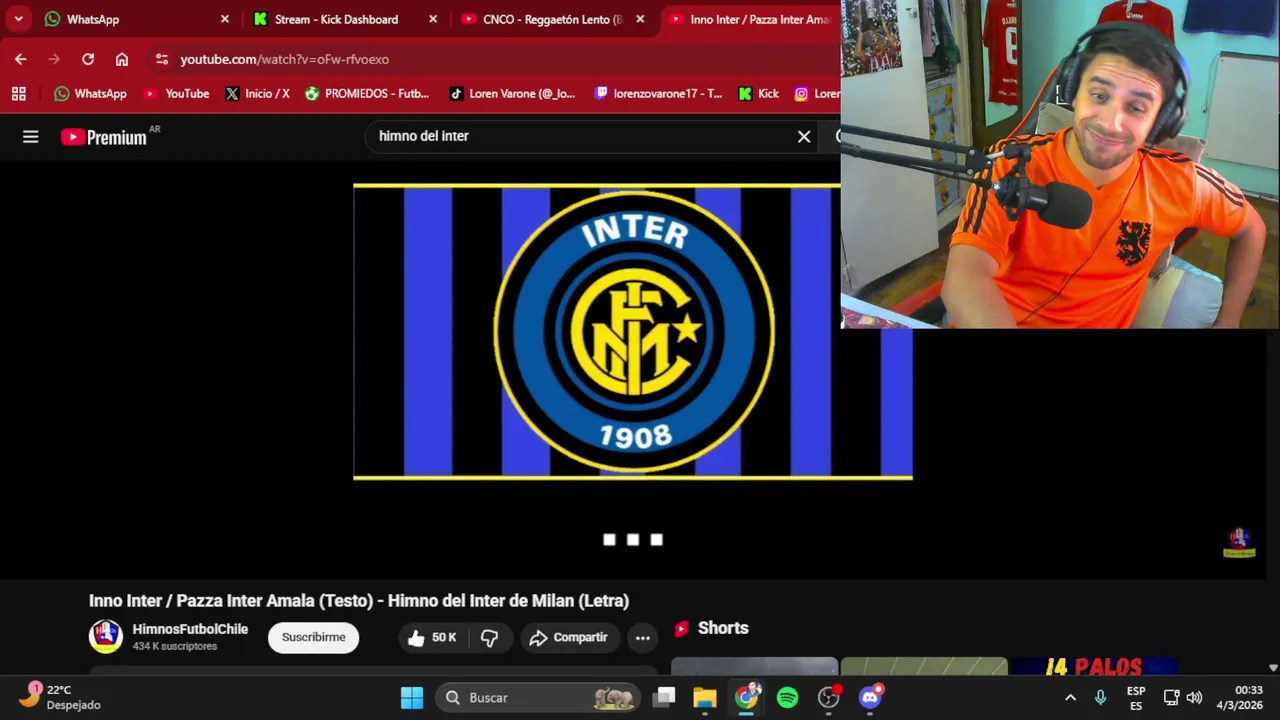The width and height of the screenshot is (1280, 720).
Task: Switch to CNCO - Reggaetón Lento tab
Action: [x=552, y=19]
